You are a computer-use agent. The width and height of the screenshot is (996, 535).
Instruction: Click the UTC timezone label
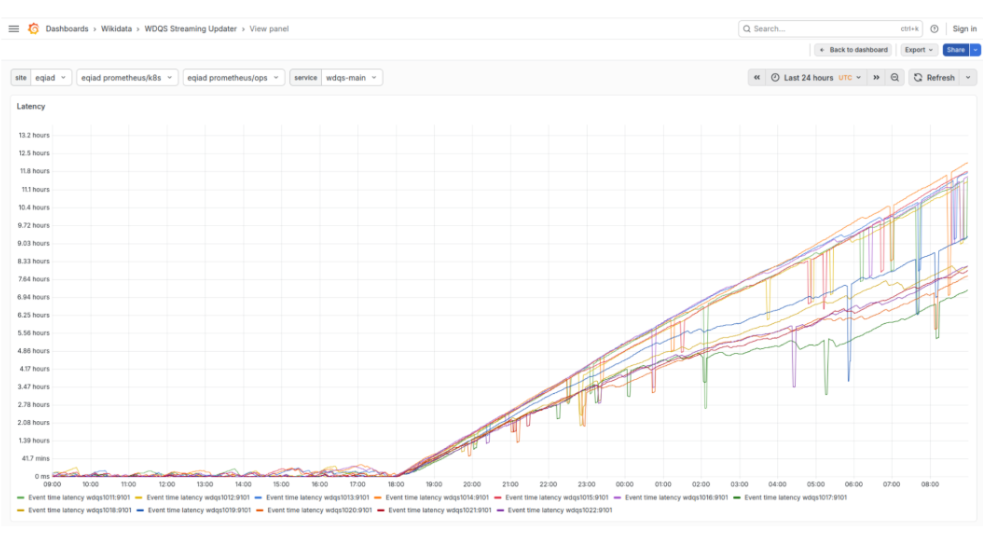tap(845, 78)
